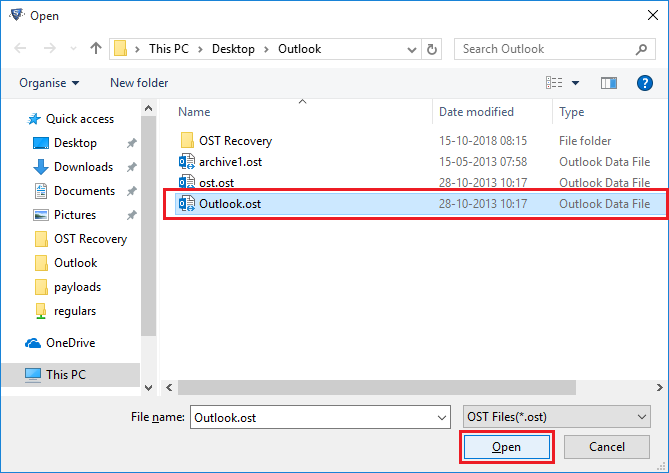Click the search magnifier icon
The height and width of the screenshot is (473, 669).
coord(641,49)
